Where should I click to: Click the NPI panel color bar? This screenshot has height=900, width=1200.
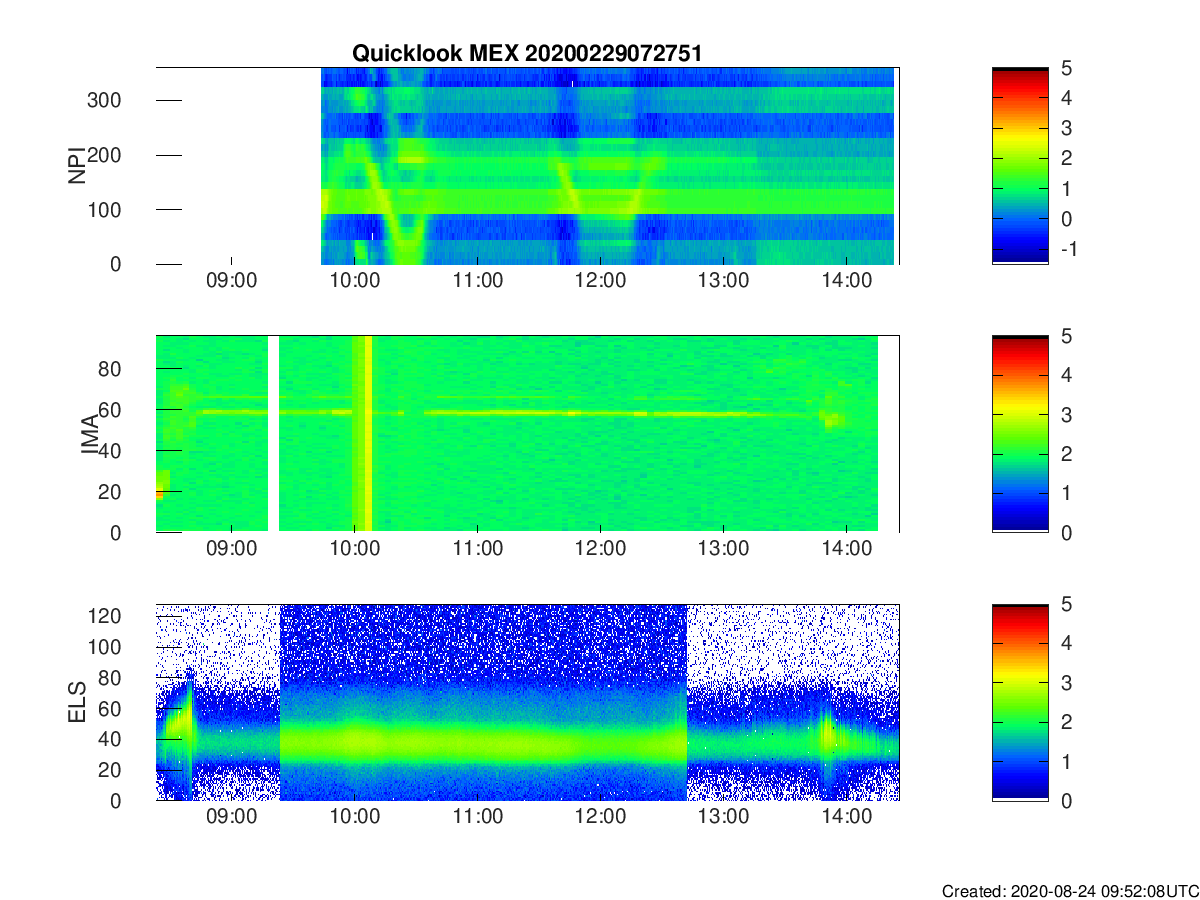click(x=1020, y=166)
